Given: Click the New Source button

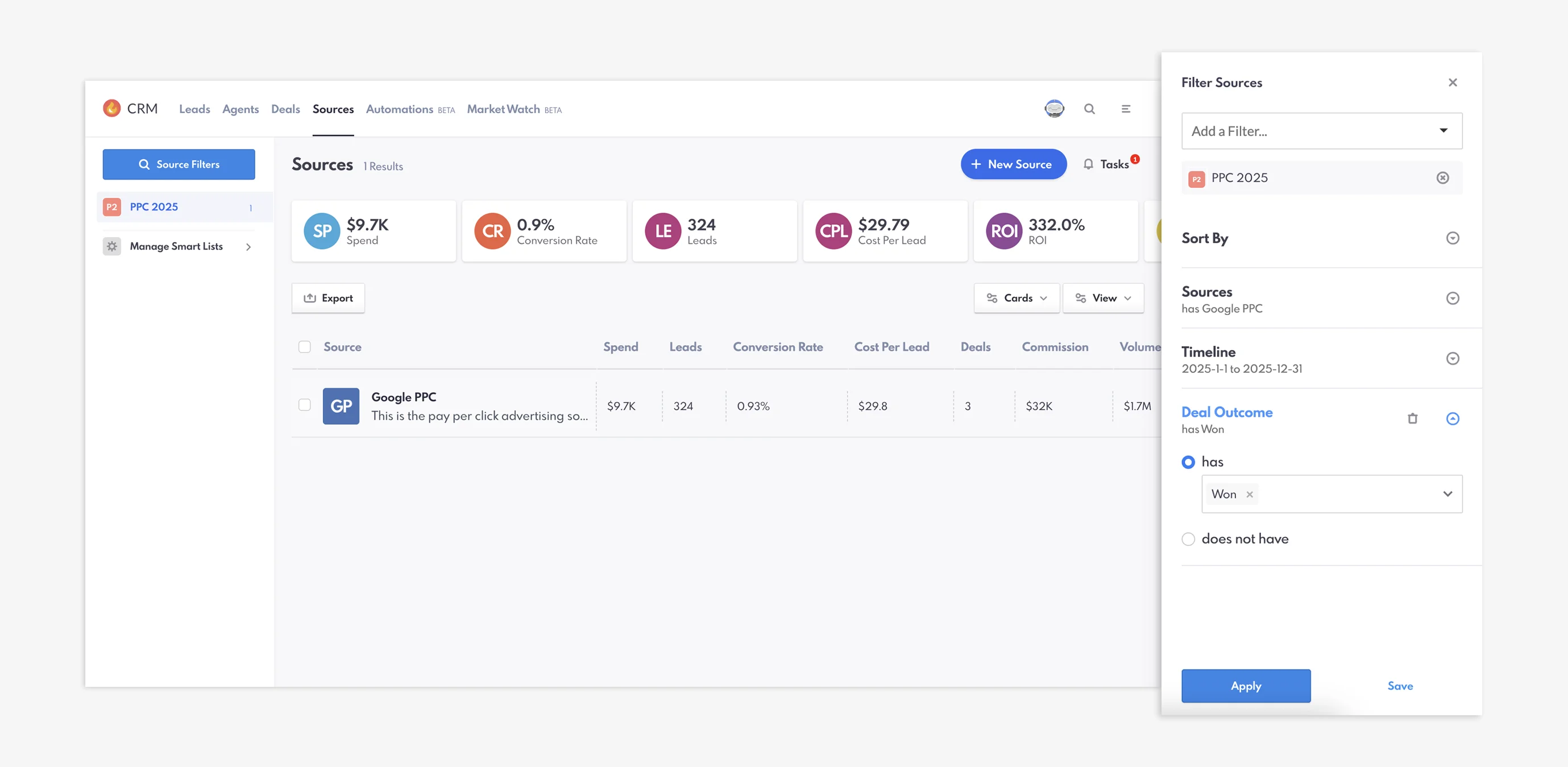Looking at the screenshot, I should click(1013, 164).
